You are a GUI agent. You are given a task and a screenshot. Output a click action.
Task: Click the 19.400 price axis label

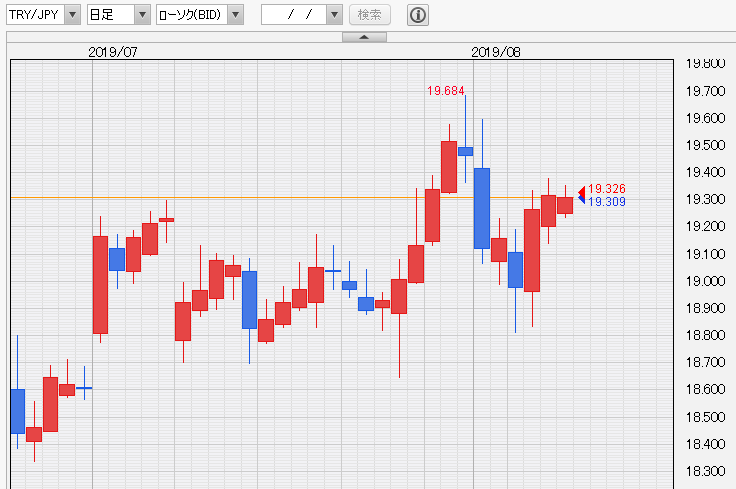(x=705, y=172)
